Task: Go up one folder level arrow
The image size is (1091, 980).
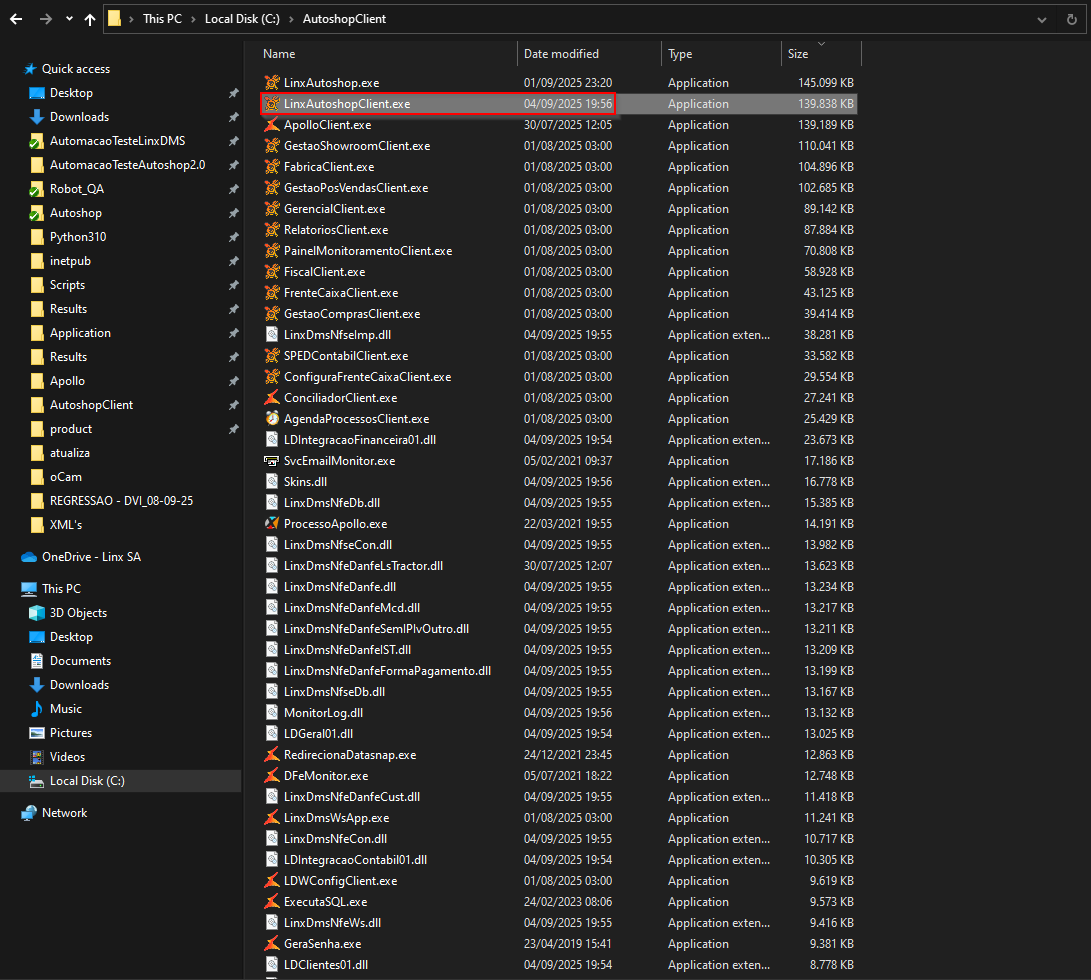Action: coord(90,19)
